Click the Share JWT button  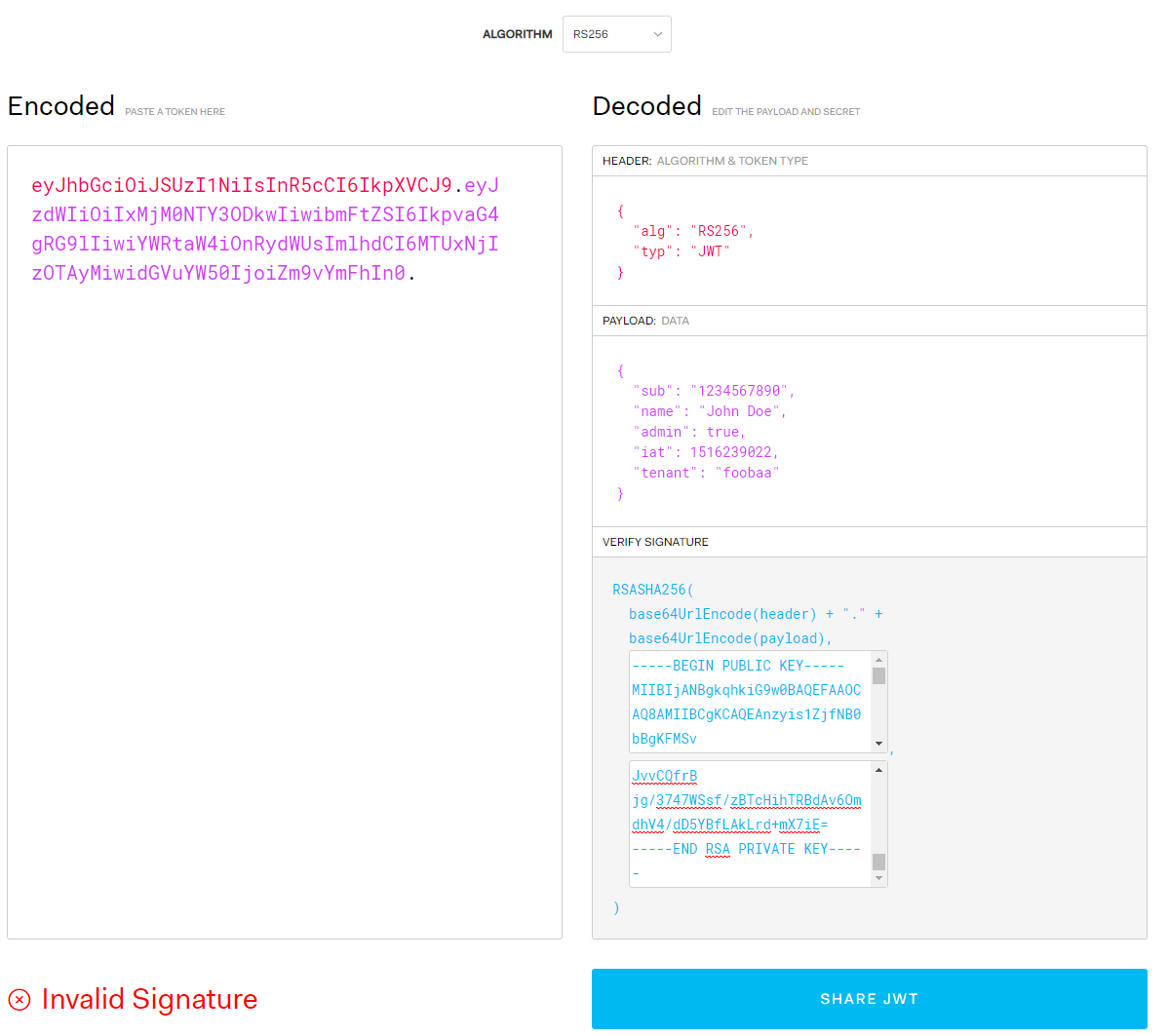[x=869, y=999]
